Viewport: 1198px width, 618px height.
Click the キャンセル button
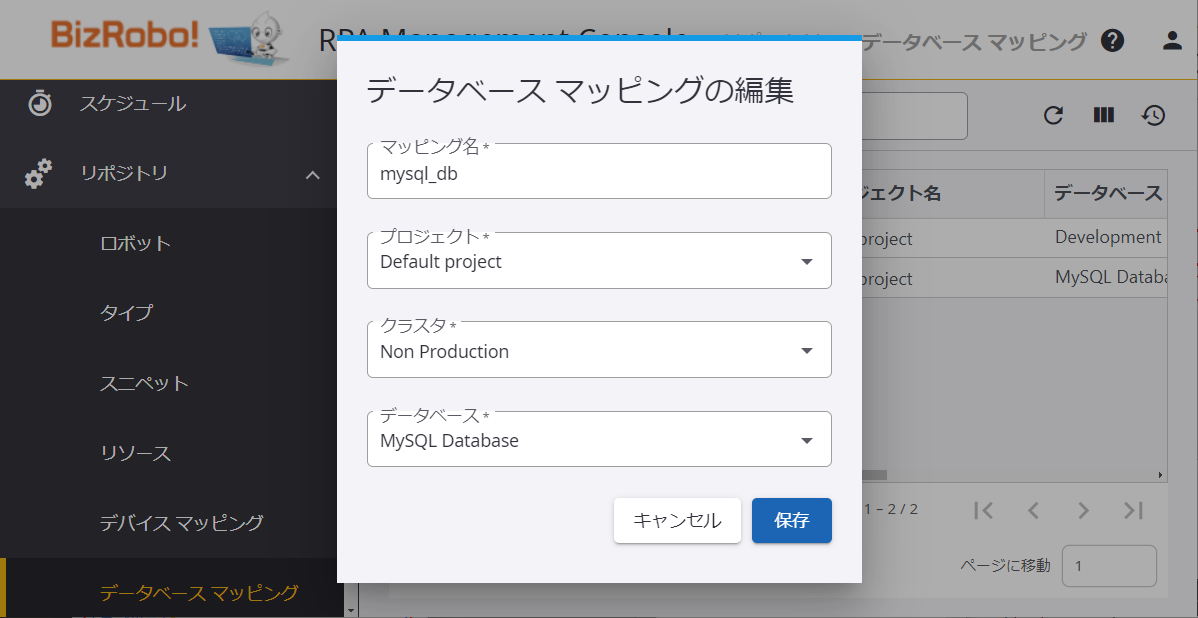click(677, 520)
